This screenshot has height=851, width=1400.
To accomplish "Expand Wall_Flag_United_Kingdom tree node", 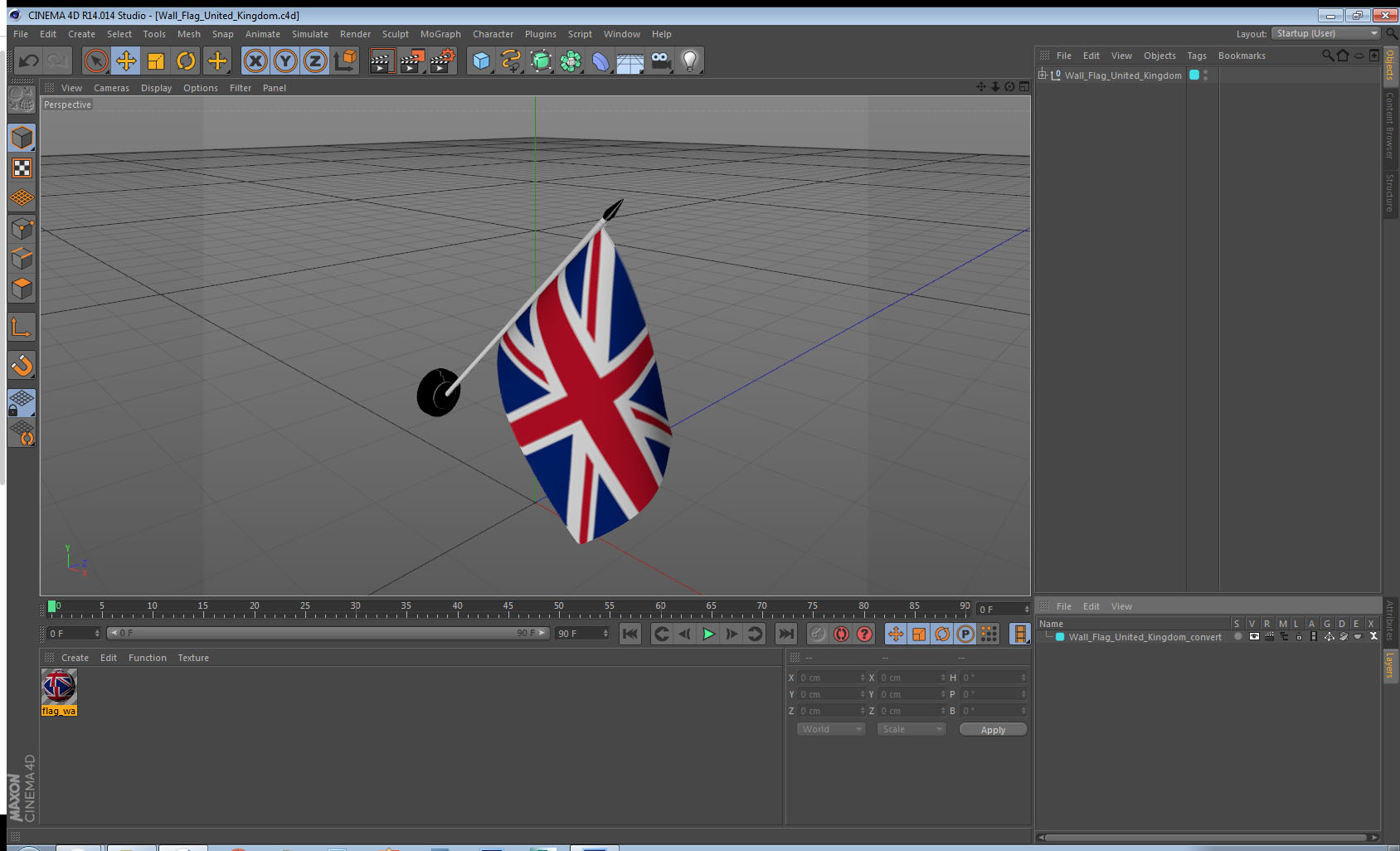I will pyautogui.click(x=1043, y=75).
